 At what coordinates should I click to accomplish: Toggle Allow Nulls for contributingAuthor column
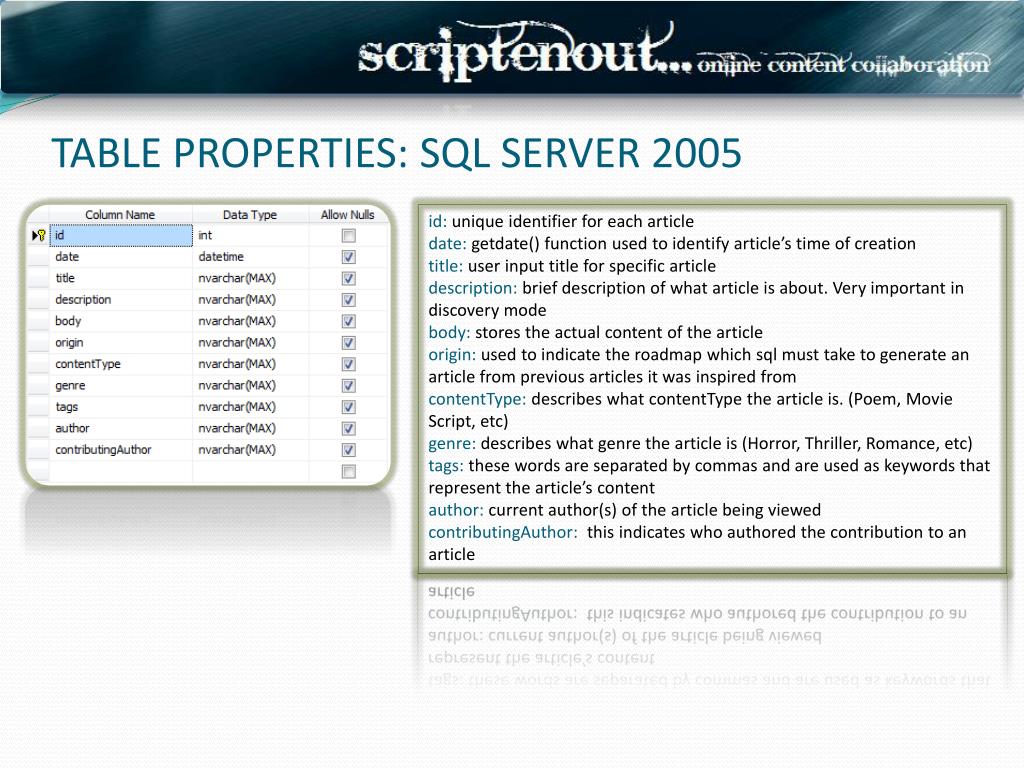[x=349, y=451]
